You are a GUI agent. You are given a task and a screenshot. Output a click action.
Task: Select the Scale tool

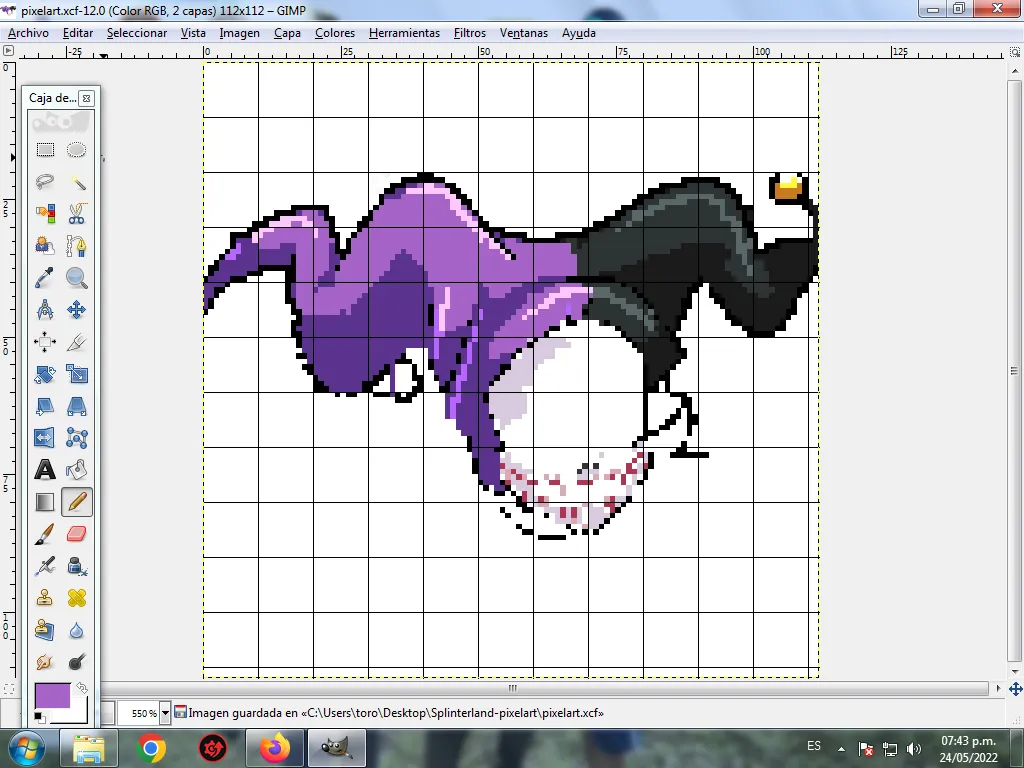click(x=76, y=374)
